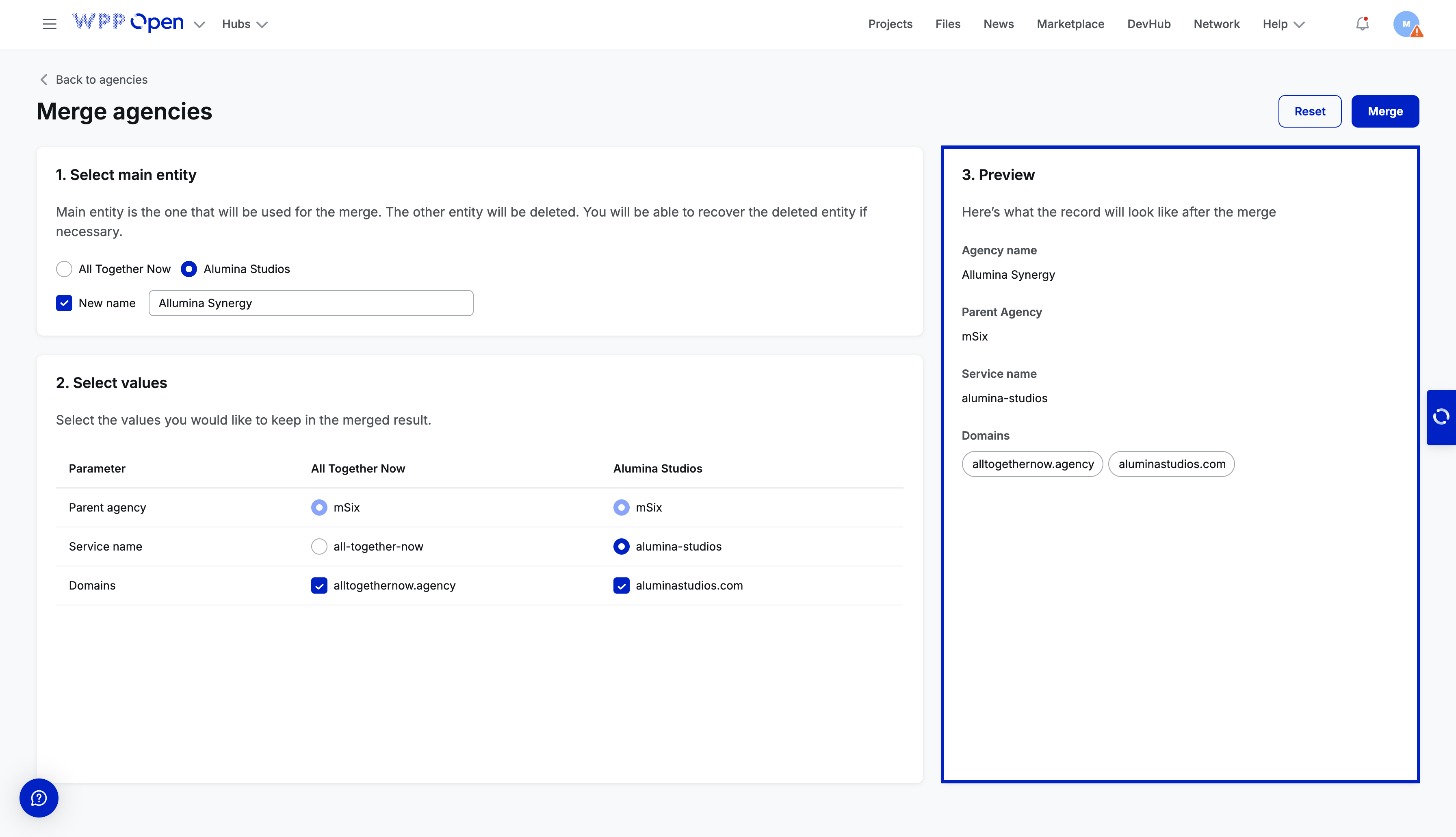Open Marketplace in top navigation
The image size is (1456, 837).
click(x=1070, y=24)
